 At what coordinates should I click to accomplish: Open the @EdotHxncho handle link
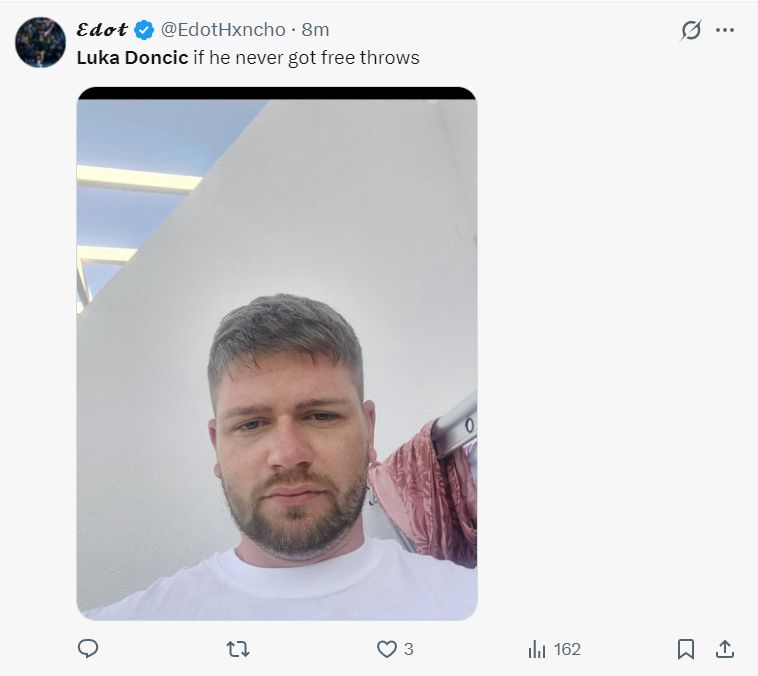point(223,30)
